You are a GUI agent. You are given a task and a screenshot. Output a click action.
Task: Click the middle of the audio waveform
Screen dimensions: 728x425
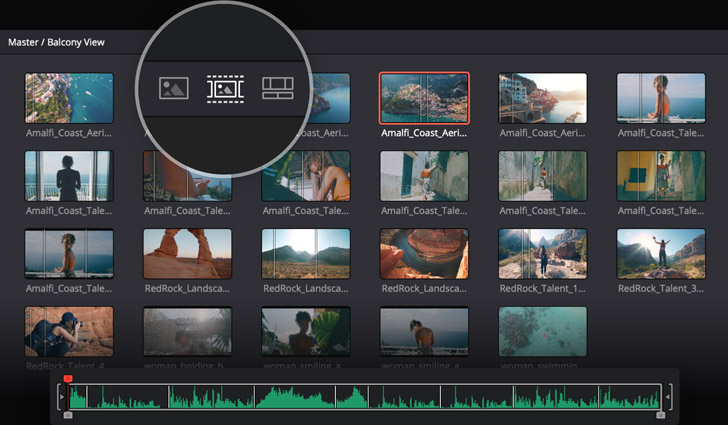point(364,397)
